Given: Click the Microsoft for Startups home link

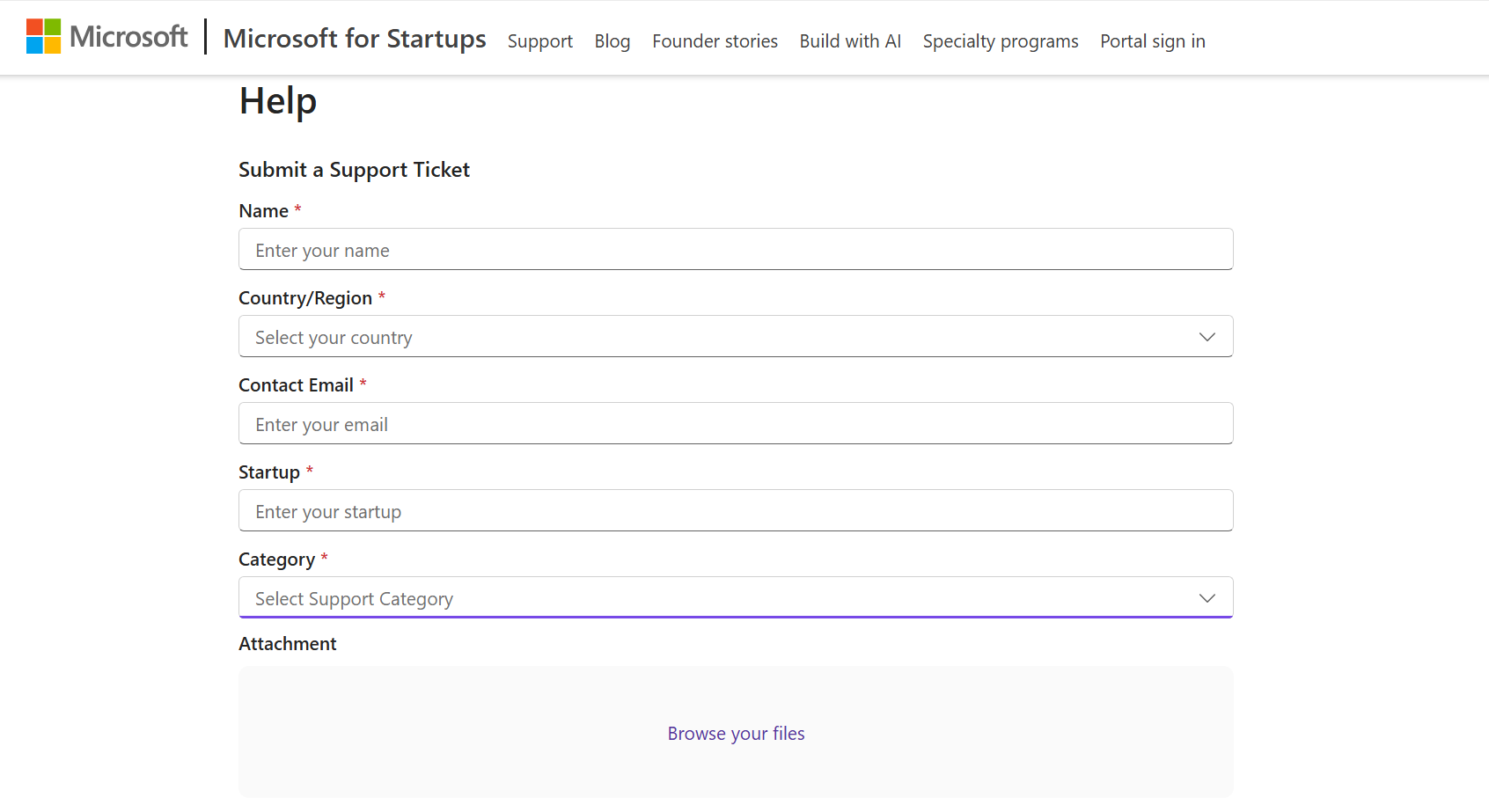Looking at the screenshot, I should click(x=355, y=39).
